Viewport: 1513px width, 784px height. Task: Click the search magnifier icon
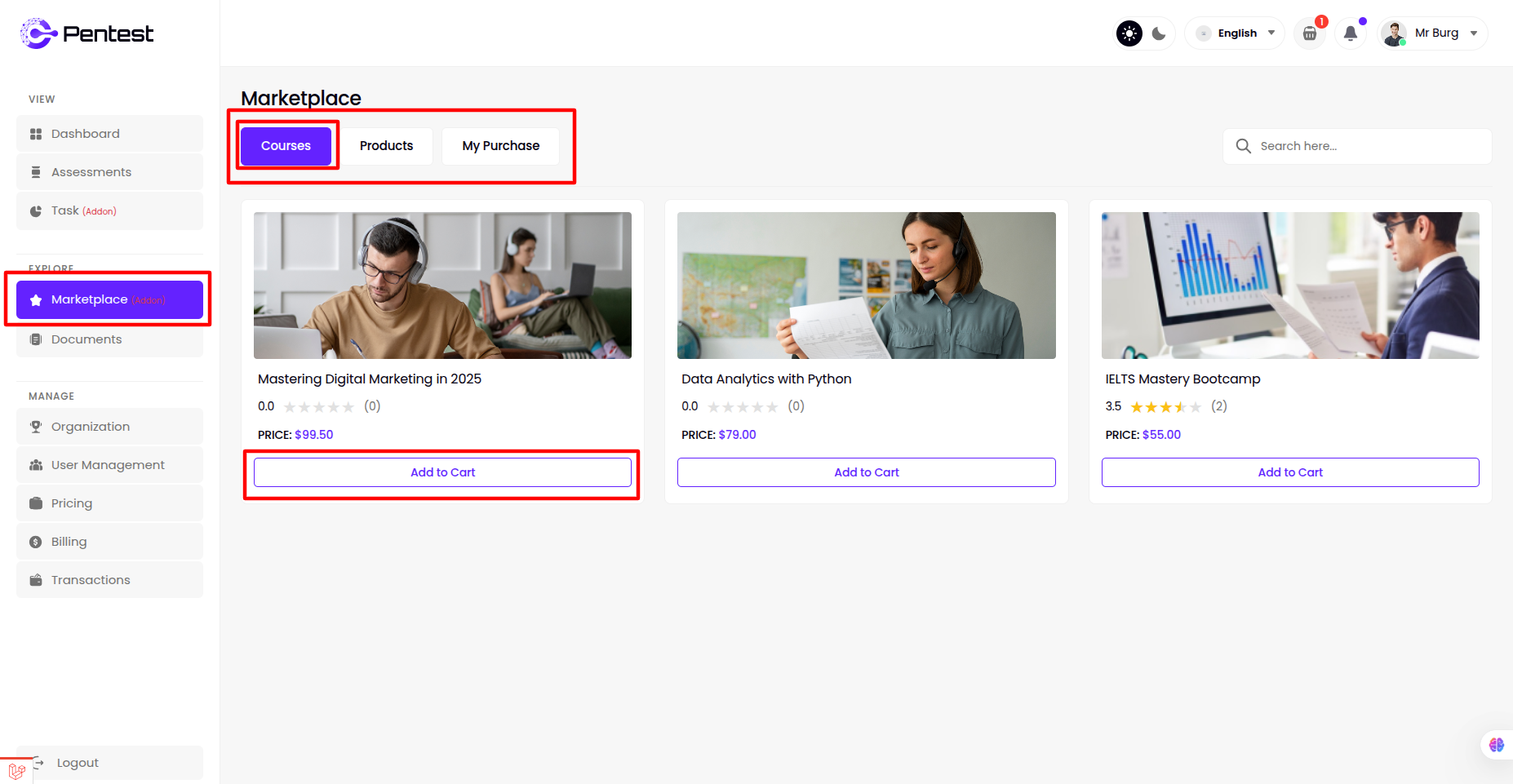(1243, 146)
